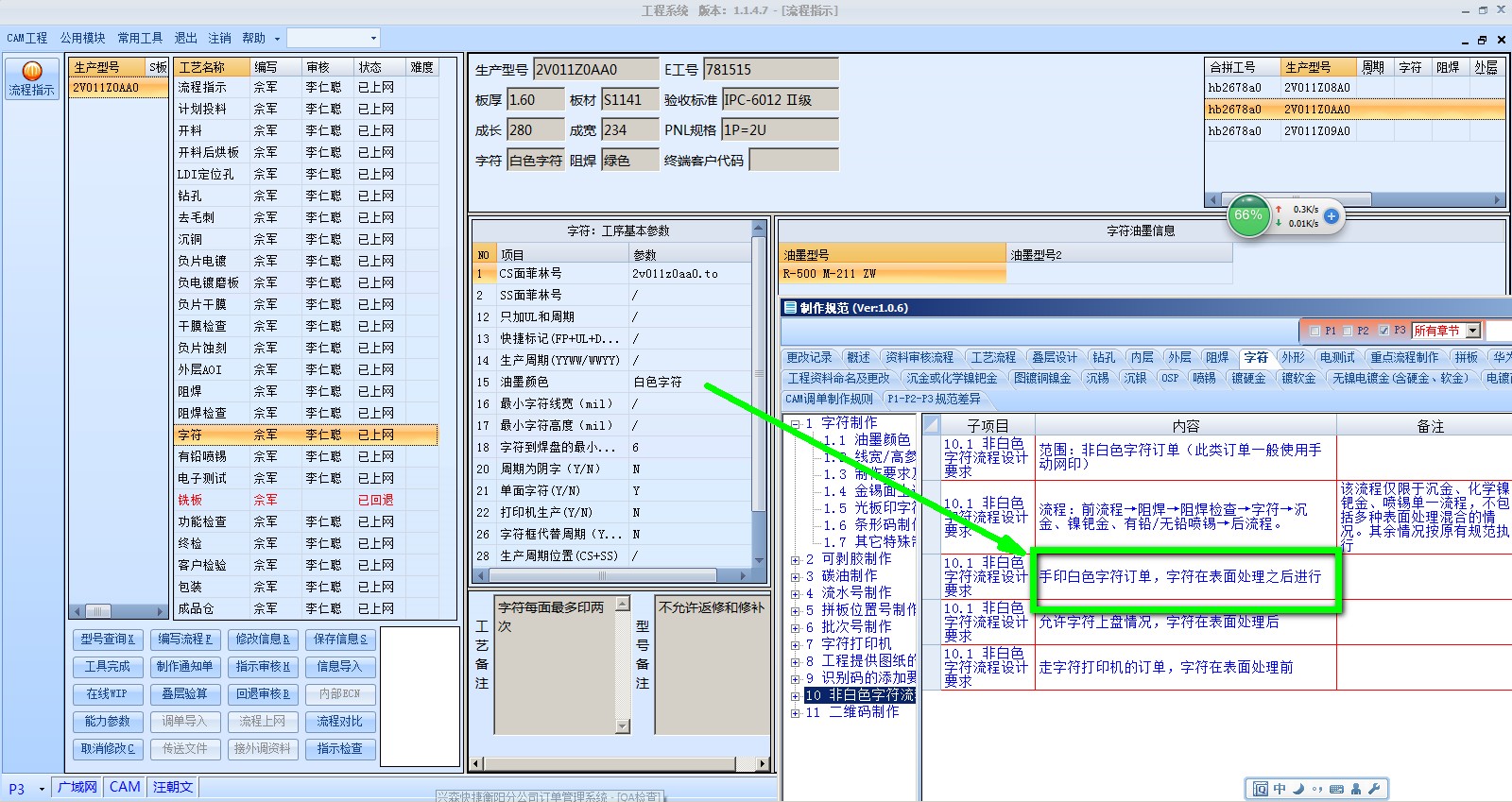Click scroll-down arrow in 工艺备注 box
The width and height of the screenshot is (1512, 802).
pos(622,726)
